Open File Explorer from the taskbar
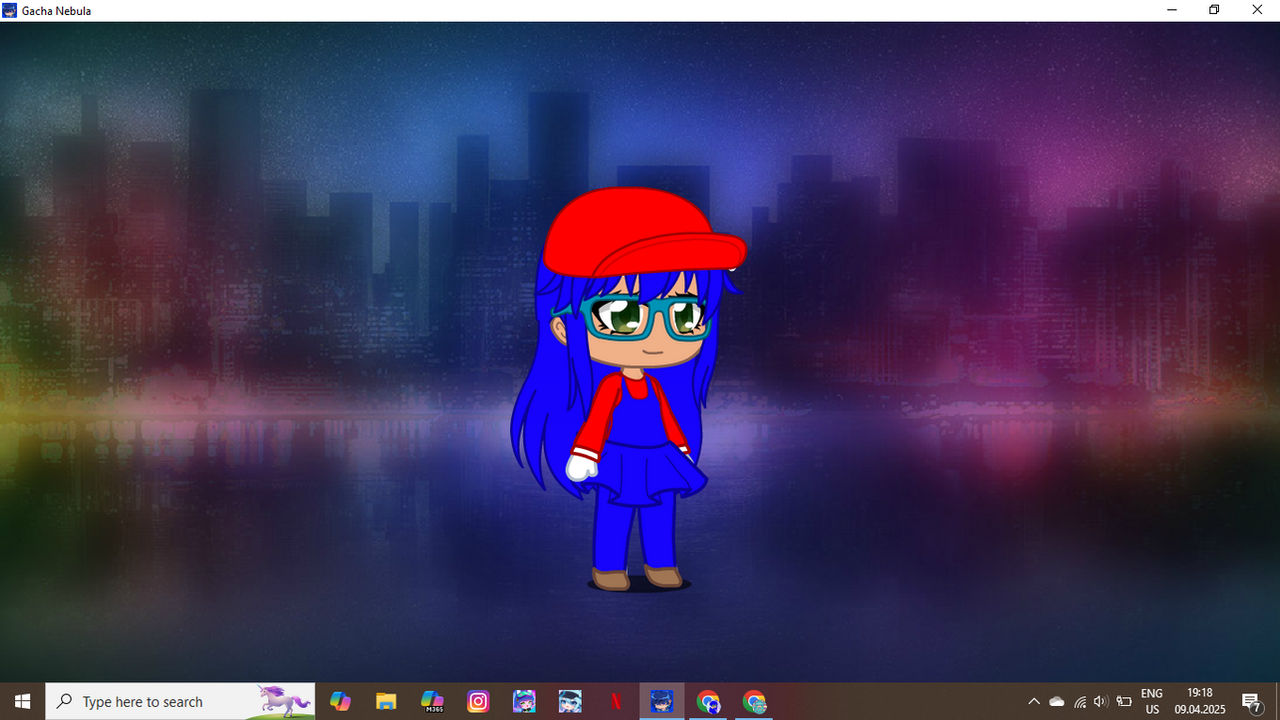The width and height of the screenshot is (1280, 720). click(386, 702)
